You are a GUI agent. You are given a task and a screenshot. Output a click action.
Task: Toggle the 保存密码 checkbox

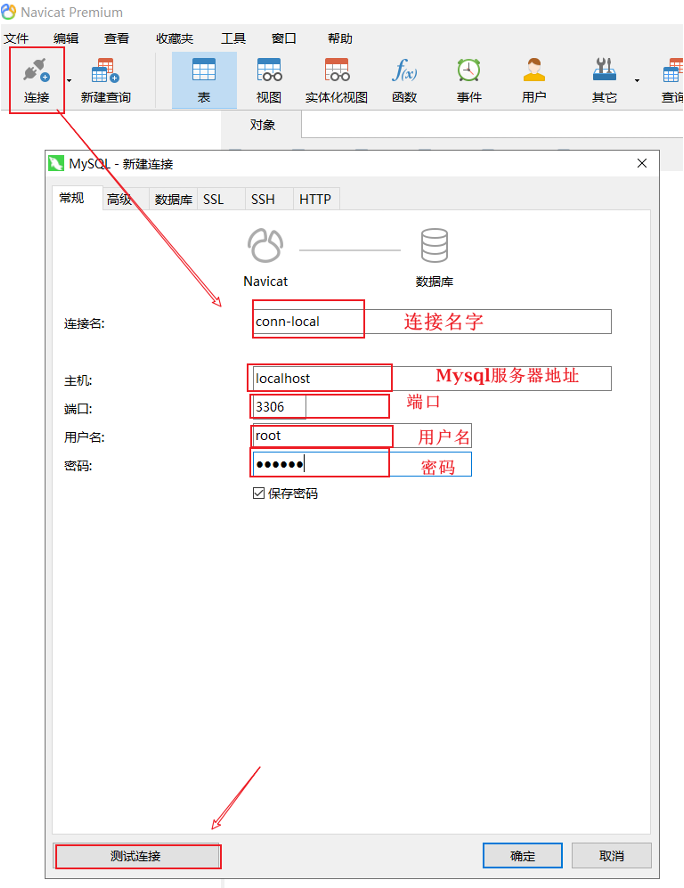coord(259,493)
